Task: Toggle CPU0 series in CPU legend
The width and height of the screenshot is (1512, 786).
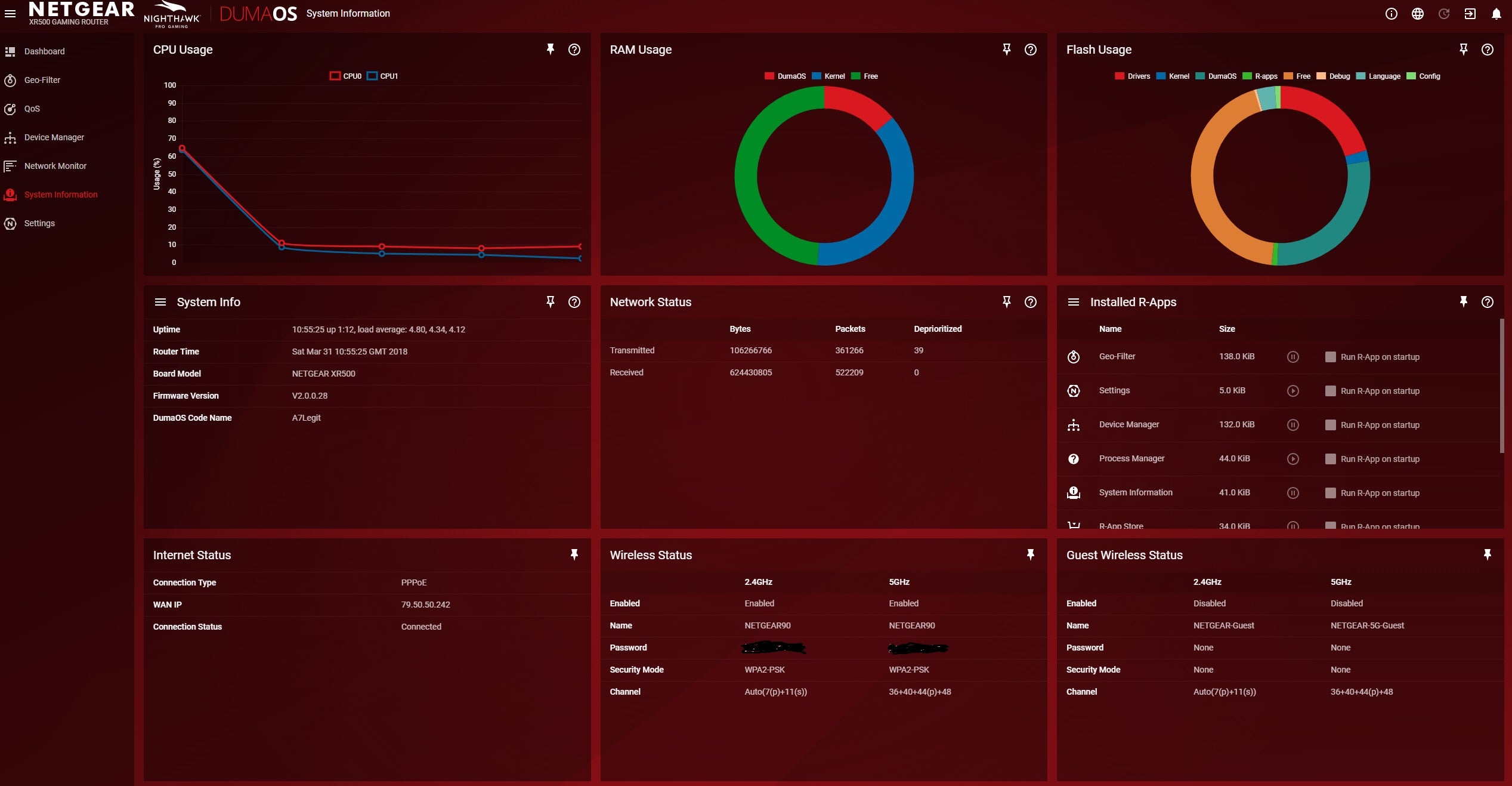Action: click(x=345, y=76)
